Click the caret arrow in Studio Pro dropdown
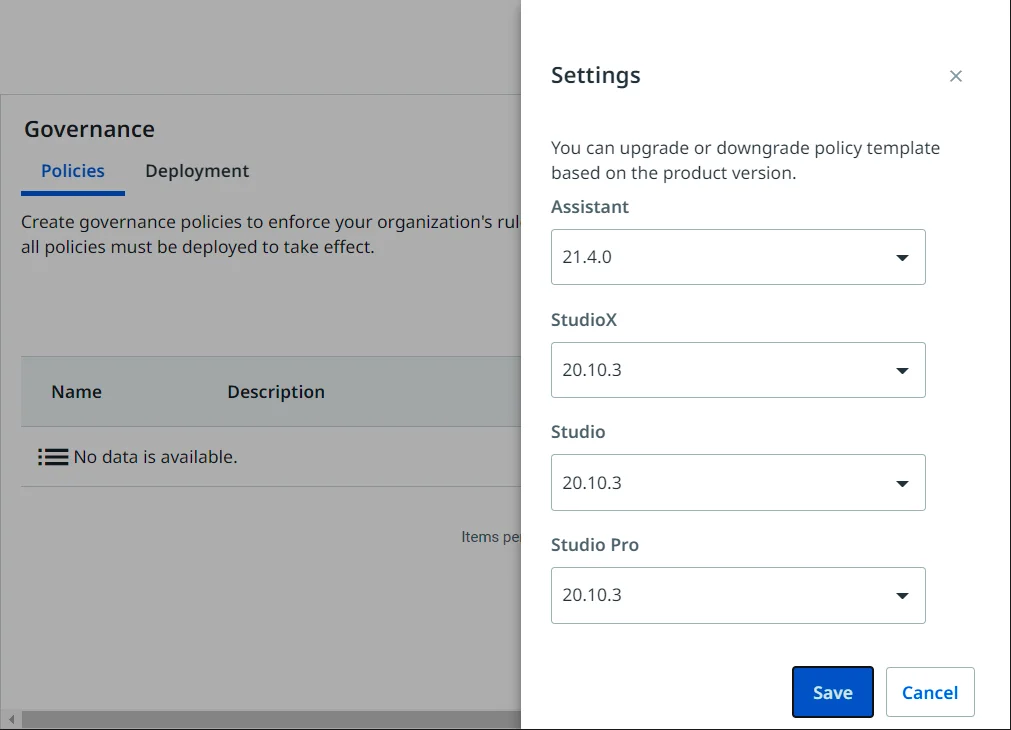 (901, 596)
